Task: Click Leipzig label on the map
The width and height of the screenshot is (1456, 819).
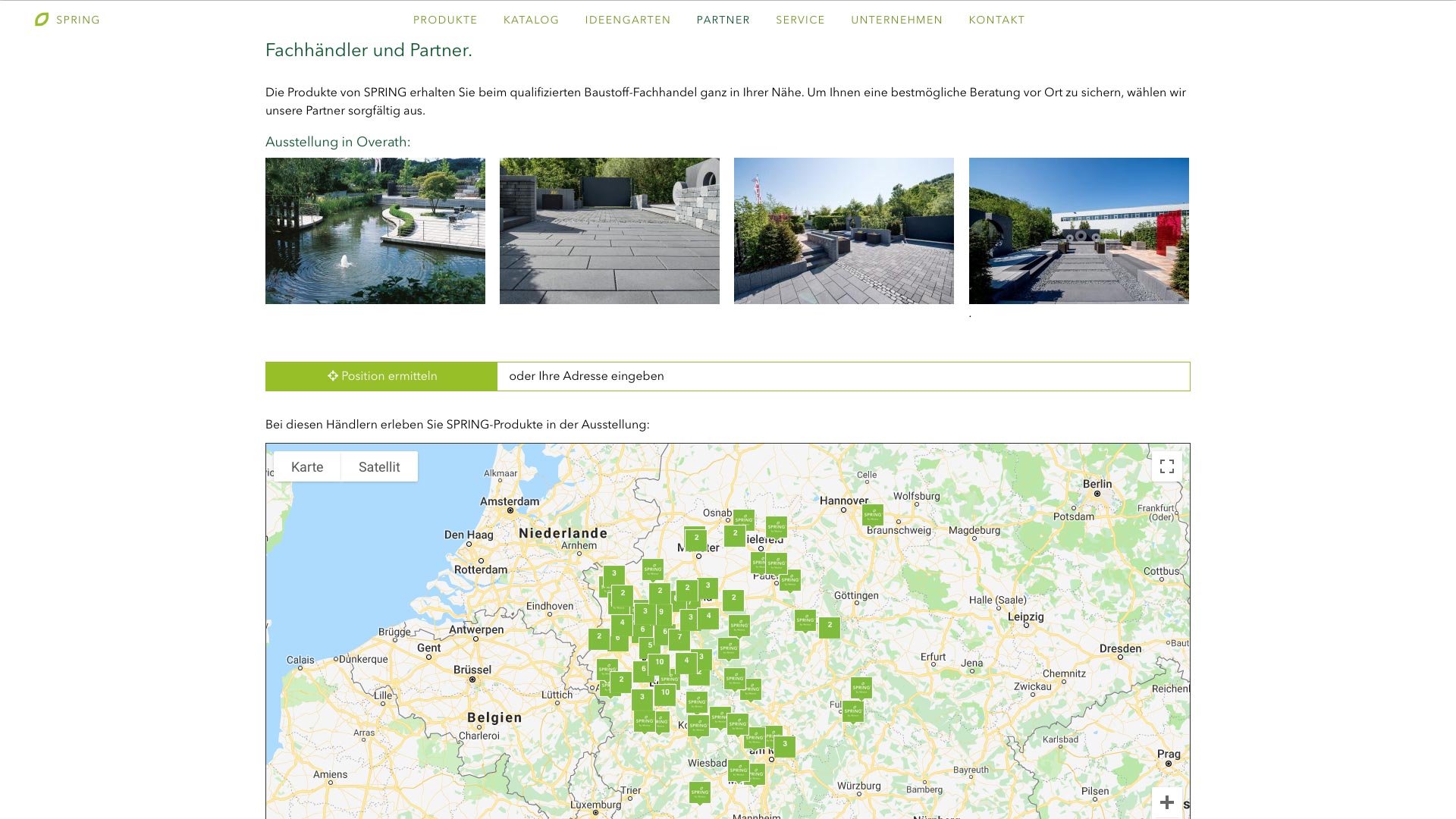Action: point(1025,617)
